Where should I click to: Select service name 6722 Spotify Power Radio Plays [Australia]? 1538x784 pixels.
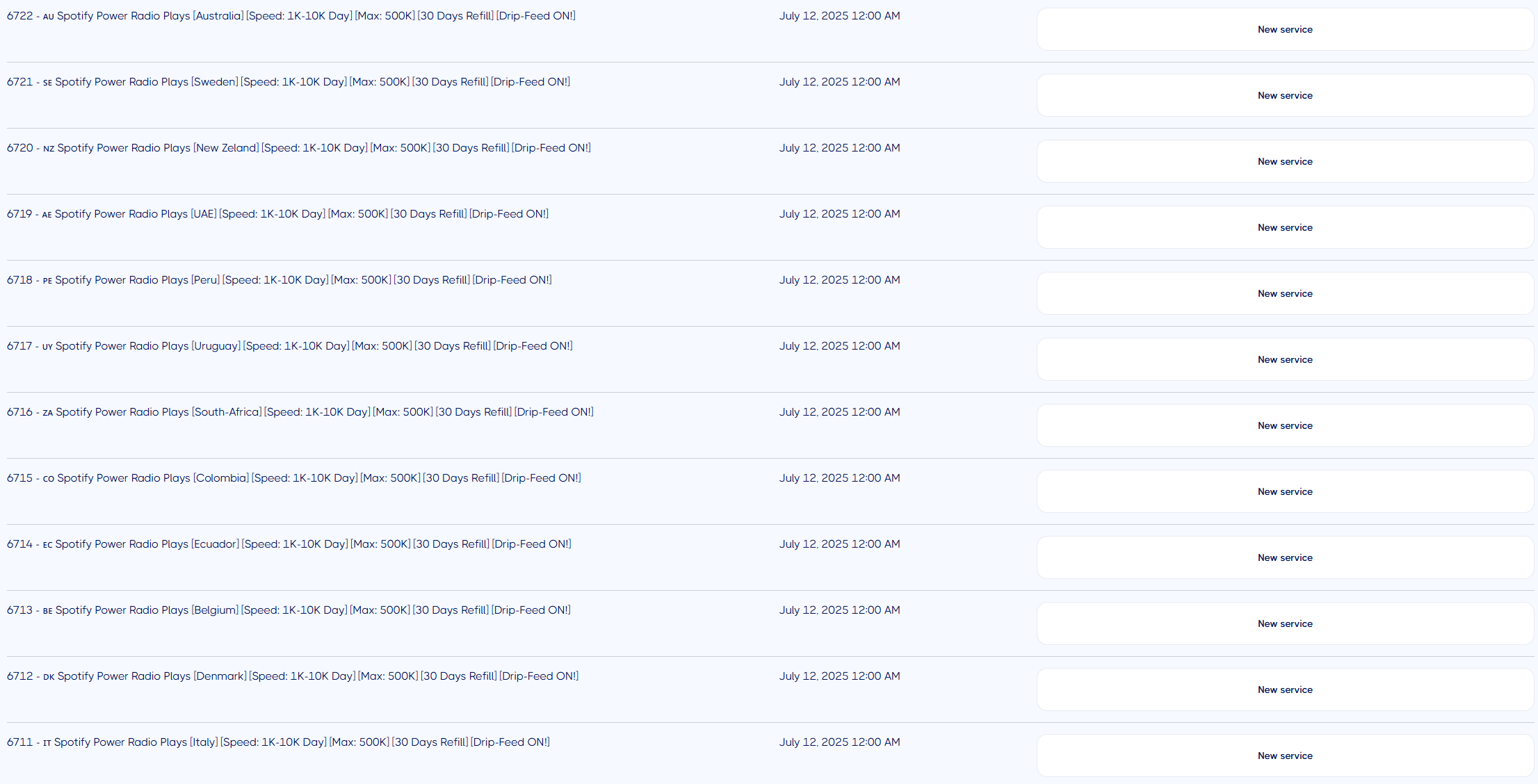click(291, 16)
